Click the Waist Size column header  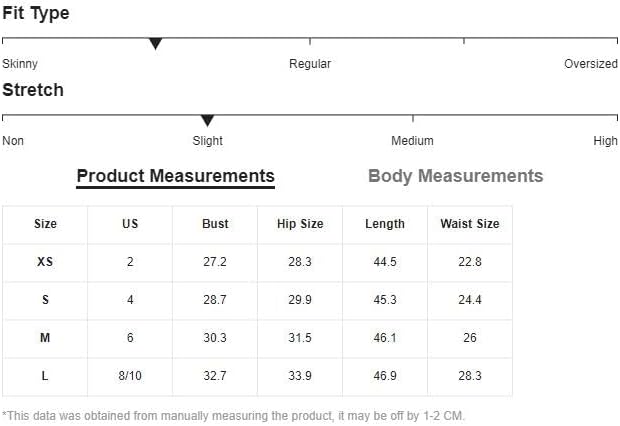pyautogui.click(x=469, y=224)
